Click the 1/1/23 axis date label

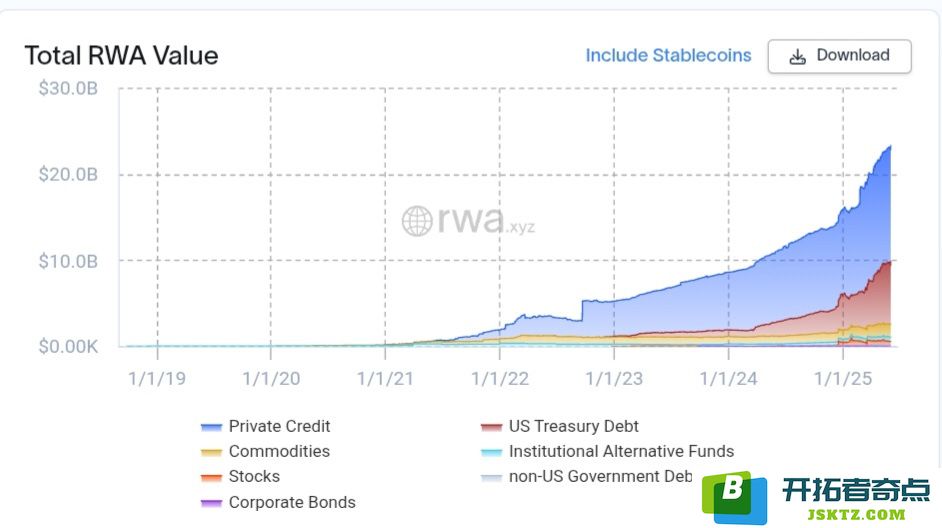(x=614, y=378)
